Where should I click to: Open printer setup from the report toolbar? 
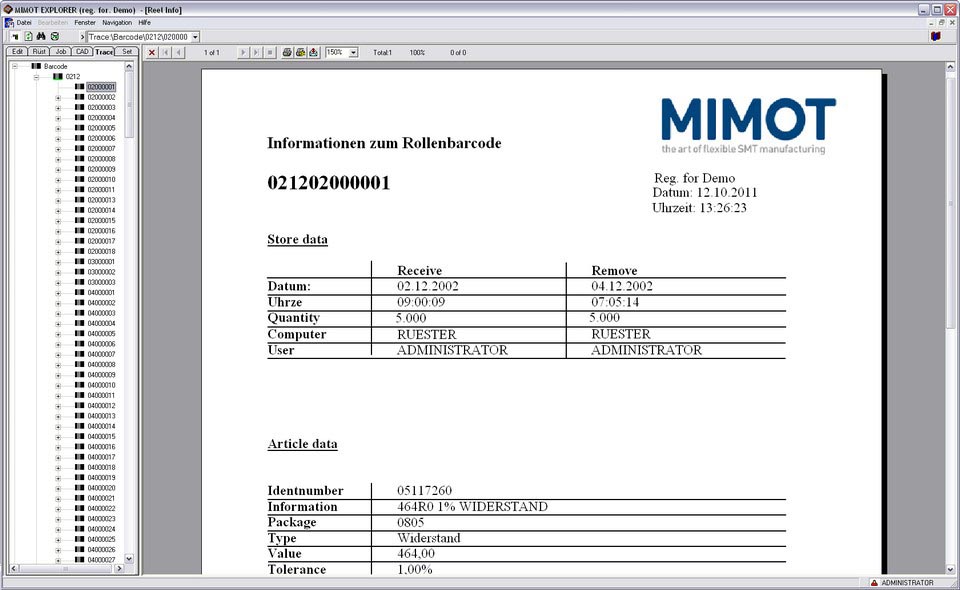click(300, 53)
